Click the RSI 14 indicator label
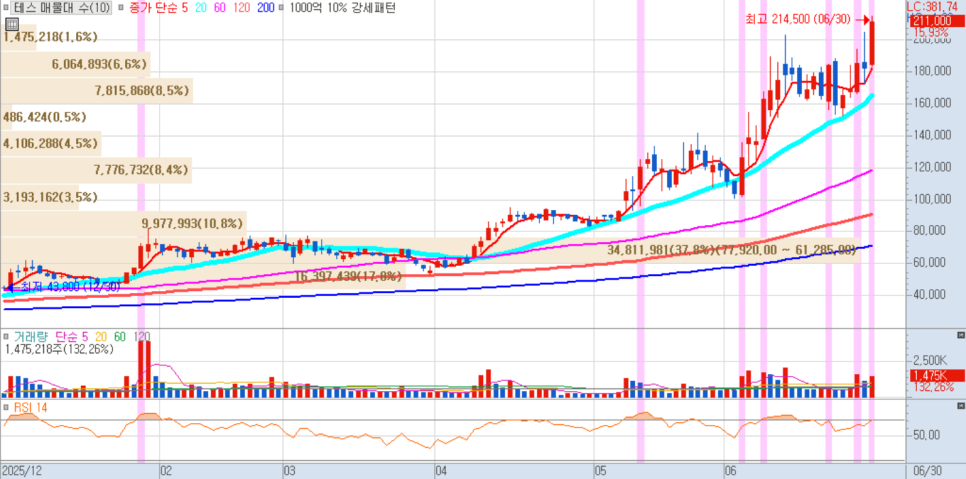 pos(29,407)
